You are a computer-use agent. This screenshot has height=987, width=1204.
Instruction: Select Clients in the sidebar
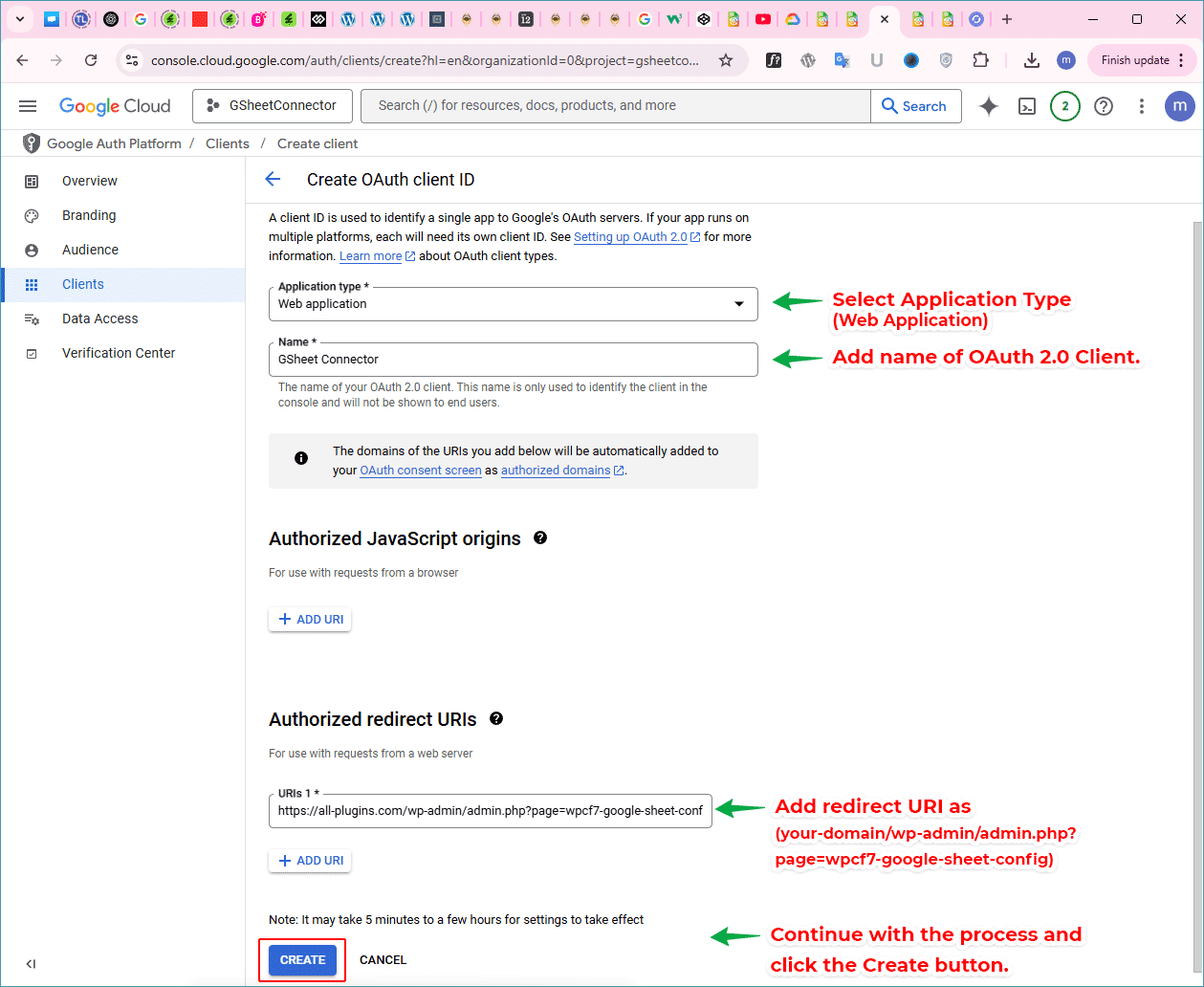tap(122, 284)
